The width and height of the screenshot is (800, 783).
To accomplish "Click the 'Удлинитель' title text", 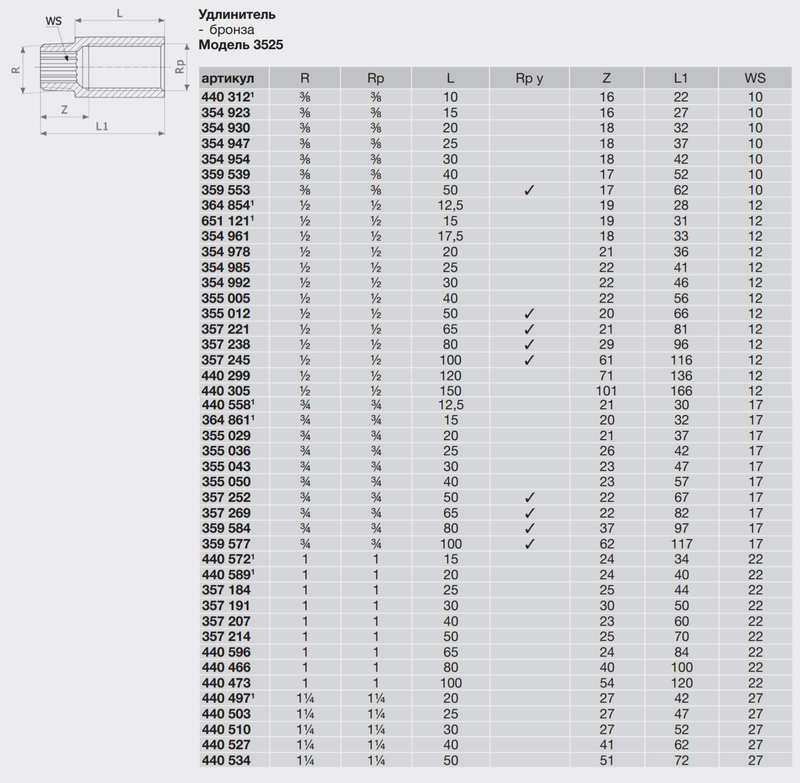I will 237,16.
